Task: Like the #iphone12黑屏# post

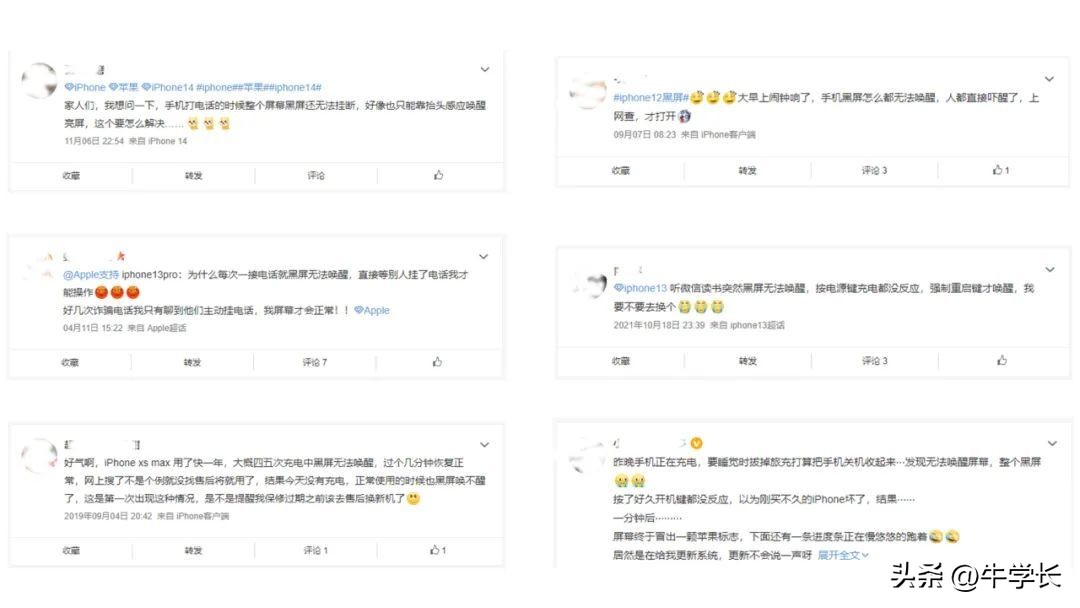Action: (x=1000, y=169)
